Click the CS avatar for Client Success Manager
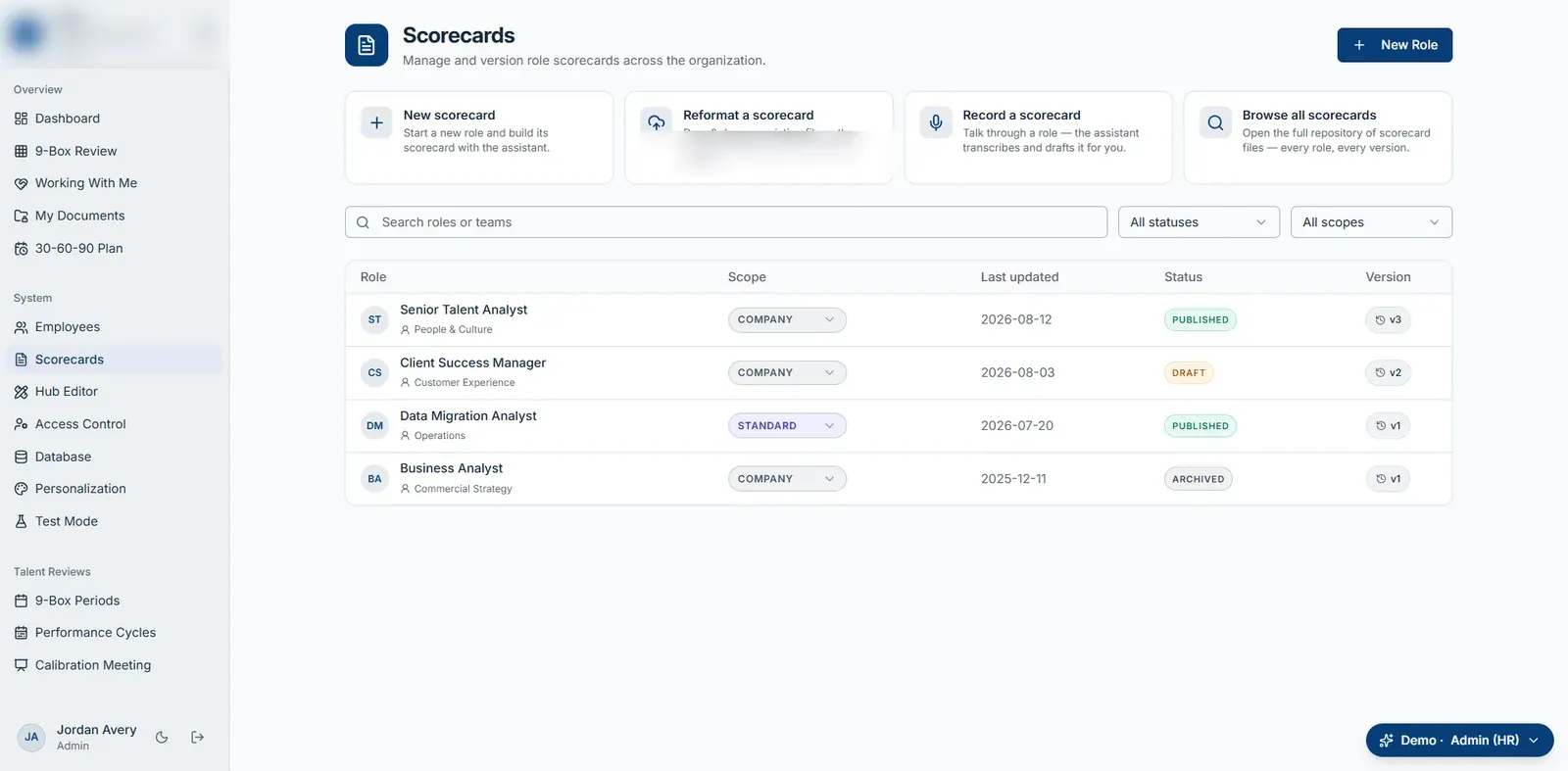This screenshot has height=771, width=1568. pyautogui.click(x=374, y=372)
